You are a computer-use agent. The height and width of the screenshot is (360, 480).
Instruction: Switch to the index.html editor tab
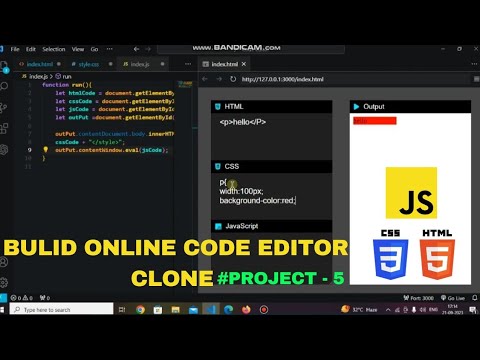40,64
